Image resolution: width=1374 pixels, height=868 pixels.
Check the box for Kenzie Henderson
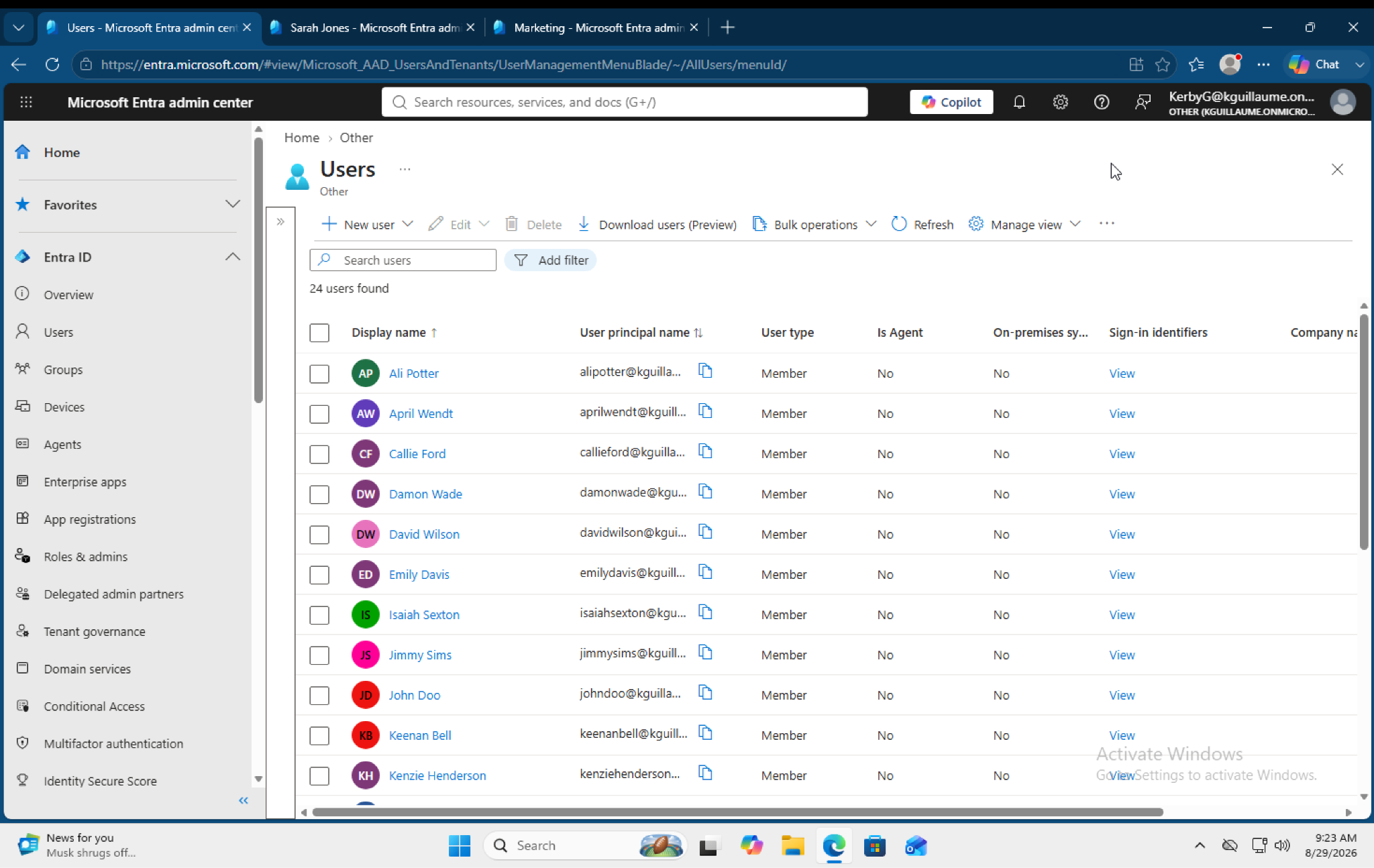[x=319, y=775]
